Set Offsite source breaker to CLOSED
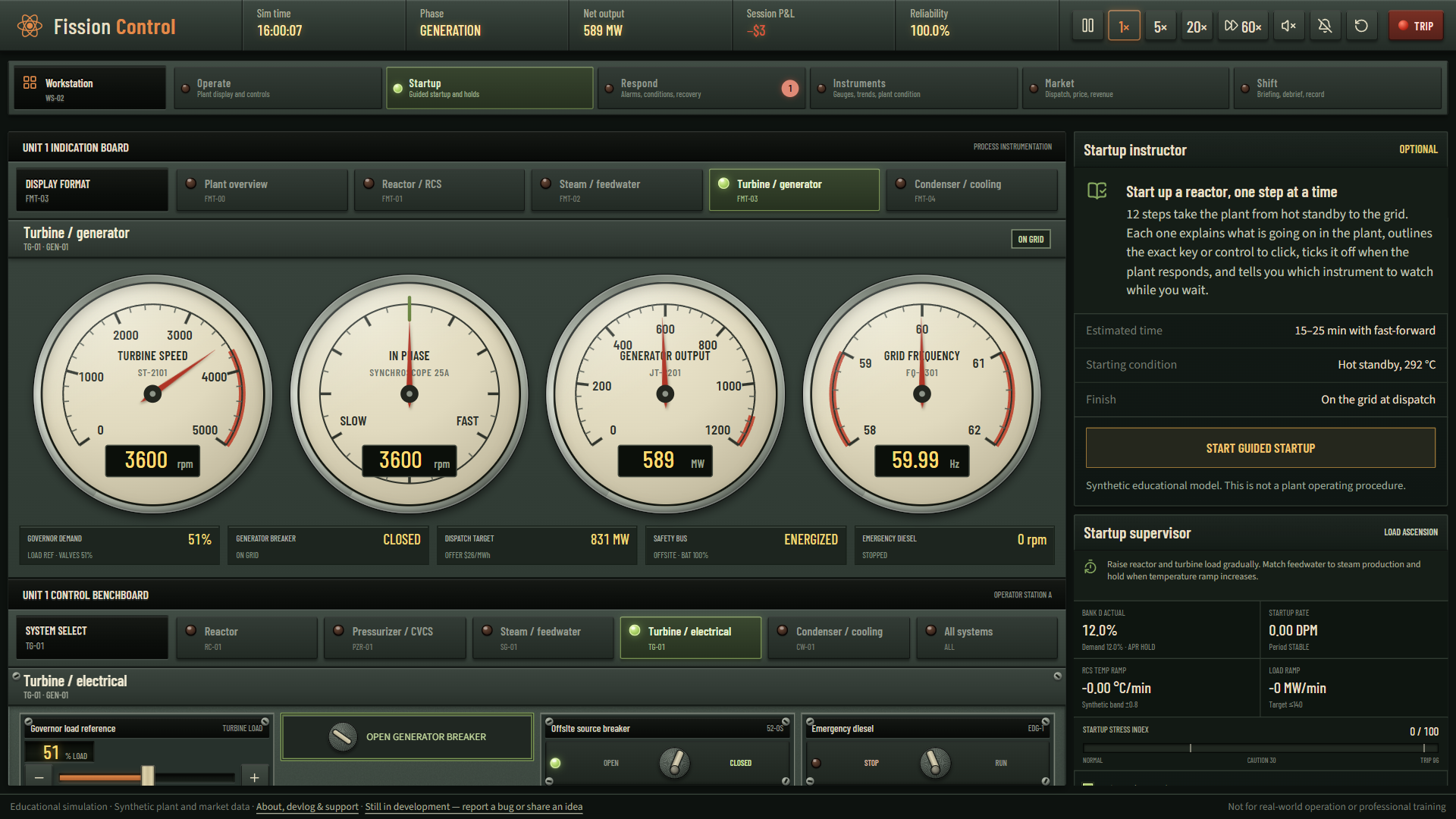Screen dimensions: 1456x819 [x=741, y=763]
